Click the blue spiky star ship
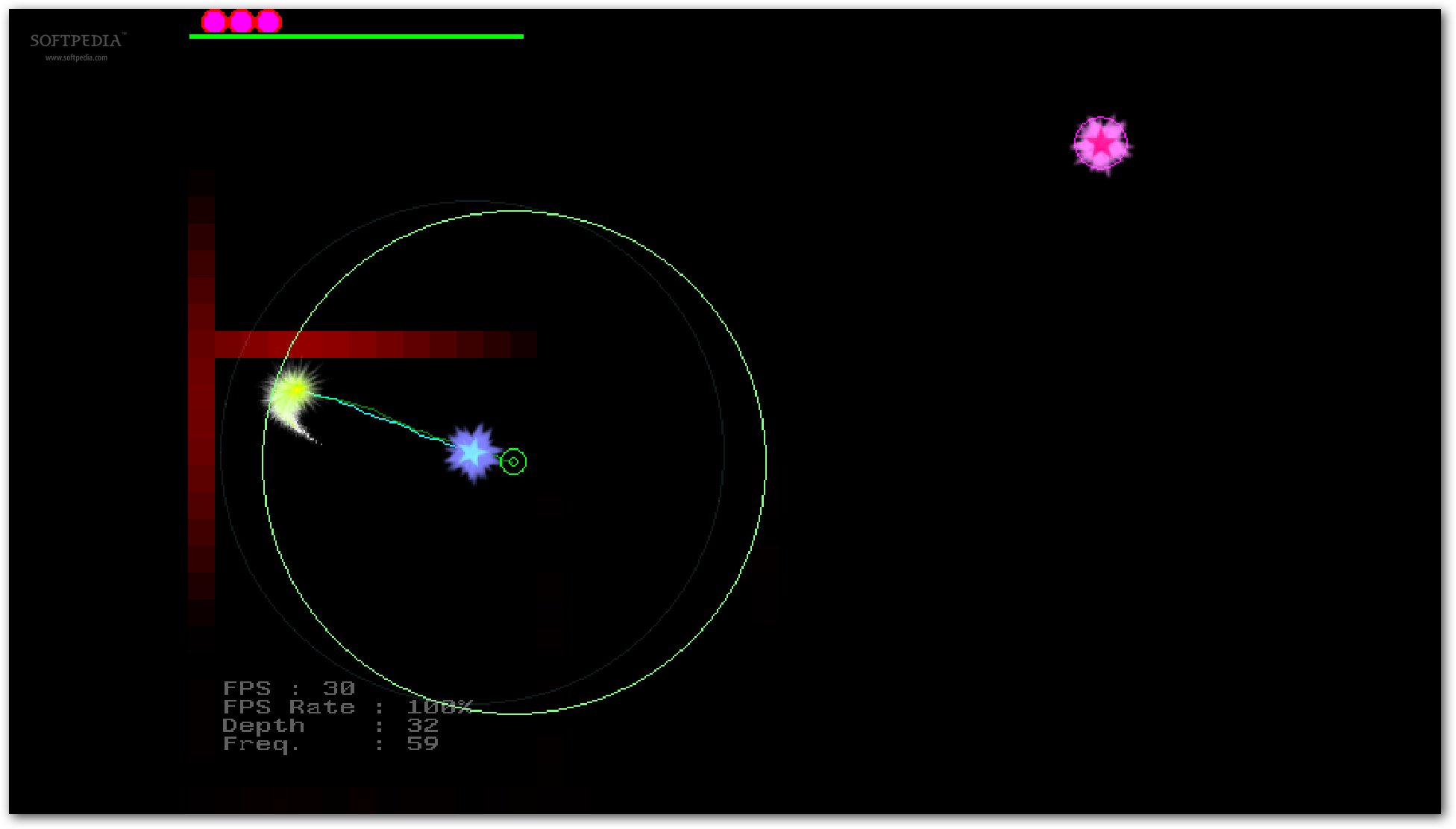The height and width of the screenshot is (829, 1456). 472,453
